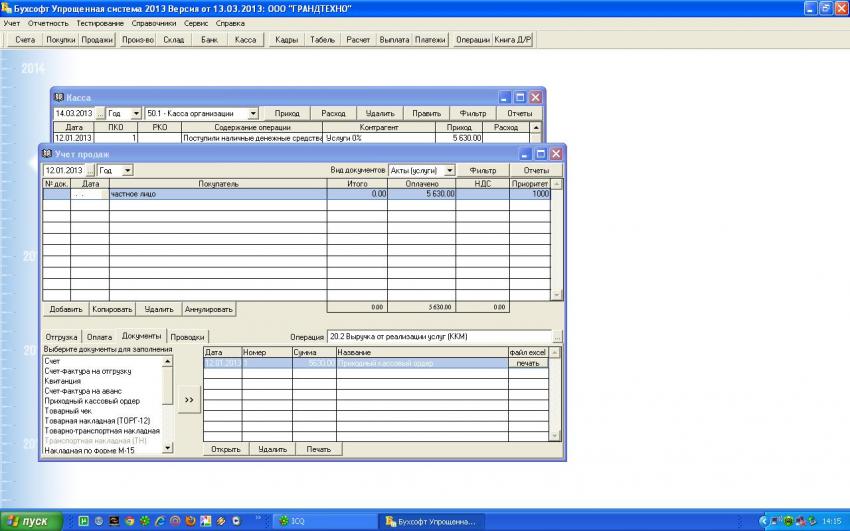Open the Справочники menu
This screenshot has width=850, height=531.
pyautogui.click(x=154, y=22)
